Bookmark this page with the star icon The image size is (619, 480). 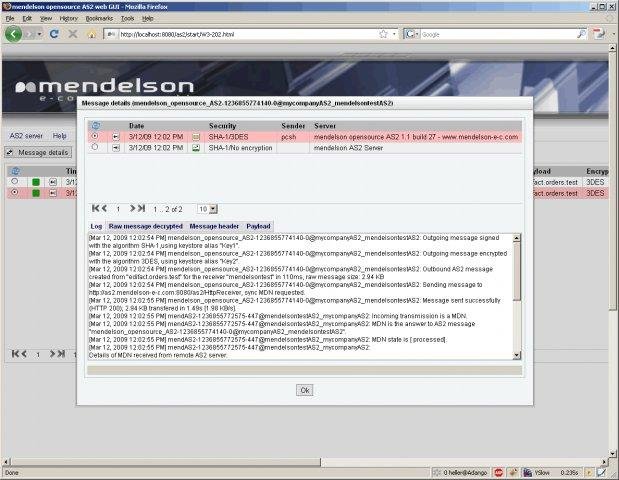pos(383,34)
